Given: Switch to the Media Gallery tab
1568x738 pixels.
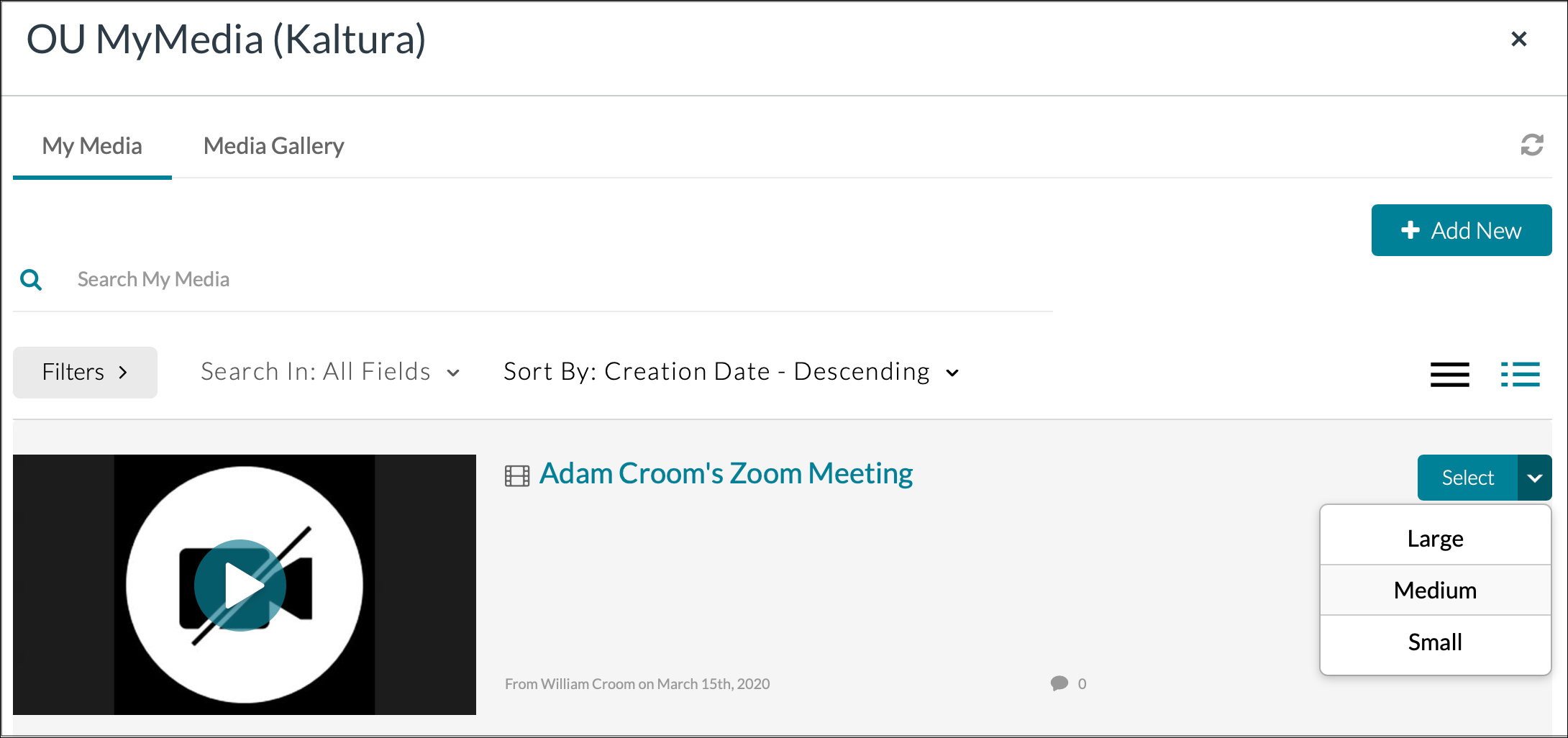Looking at the screenshot, I should pyautogui.click(x=273, y=146).
